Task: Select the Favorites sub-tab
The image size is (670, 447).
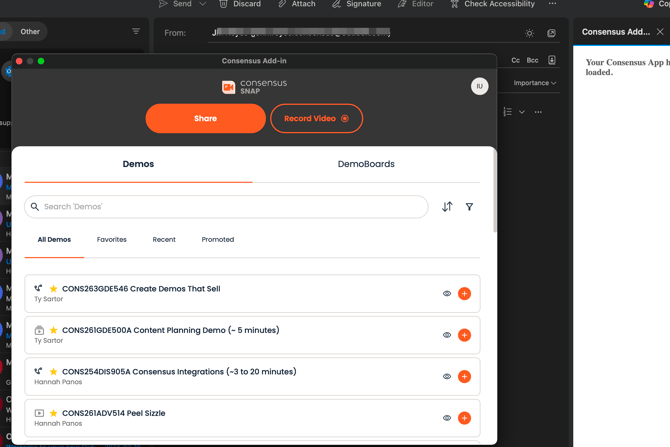Action: click(x=112, y=240)
